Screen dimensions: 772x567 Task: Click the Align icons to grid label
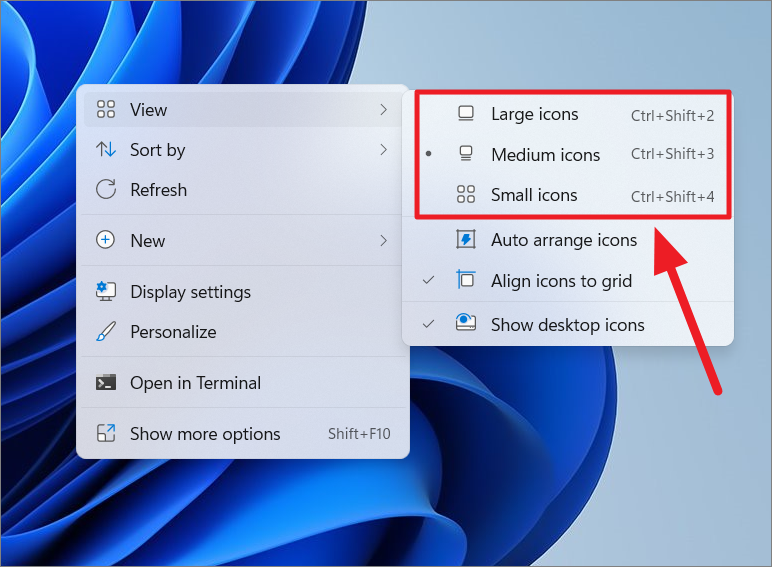tap(561, 281)
